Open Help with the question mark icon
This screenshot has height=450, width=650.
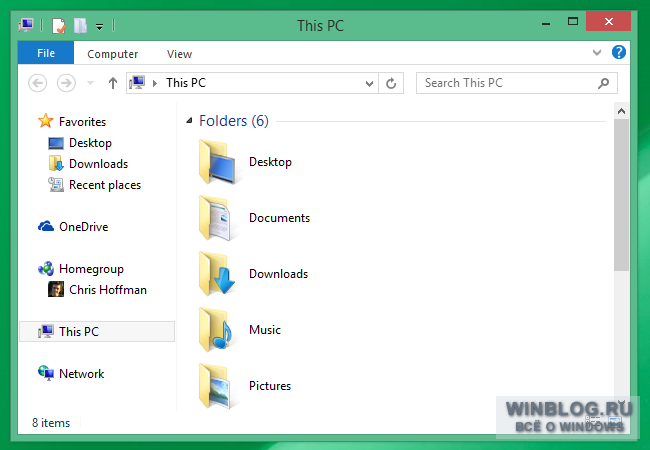[618, 52]
